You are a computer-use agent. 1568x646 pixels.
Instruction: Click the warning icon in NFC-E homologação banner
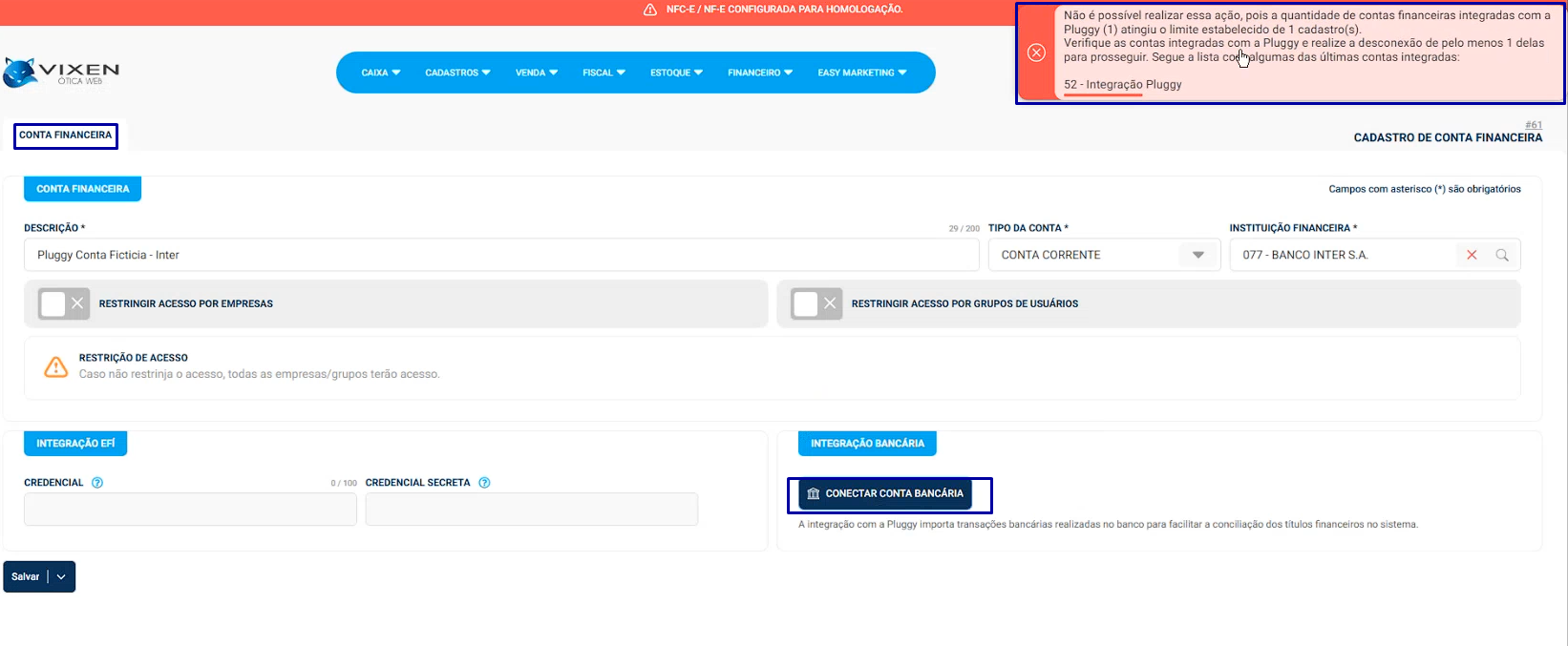[x=650, y=10]
